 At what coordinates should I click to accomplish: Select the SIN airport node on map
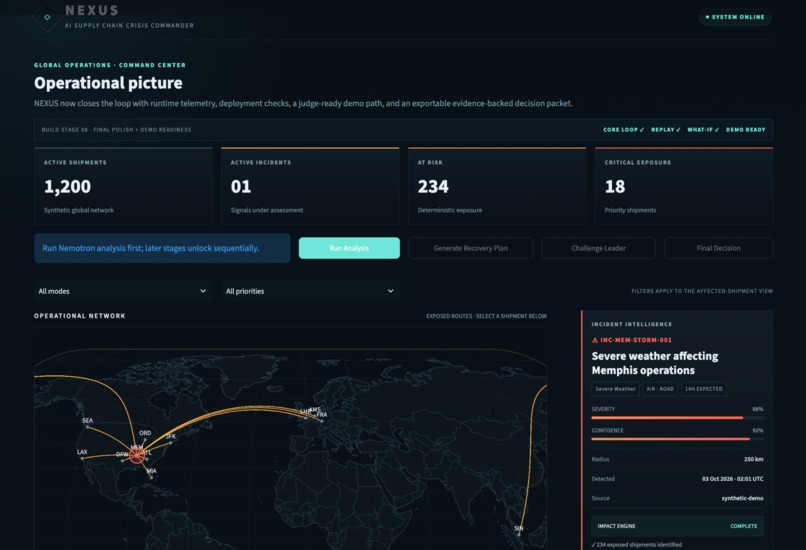tap(519, 535)
